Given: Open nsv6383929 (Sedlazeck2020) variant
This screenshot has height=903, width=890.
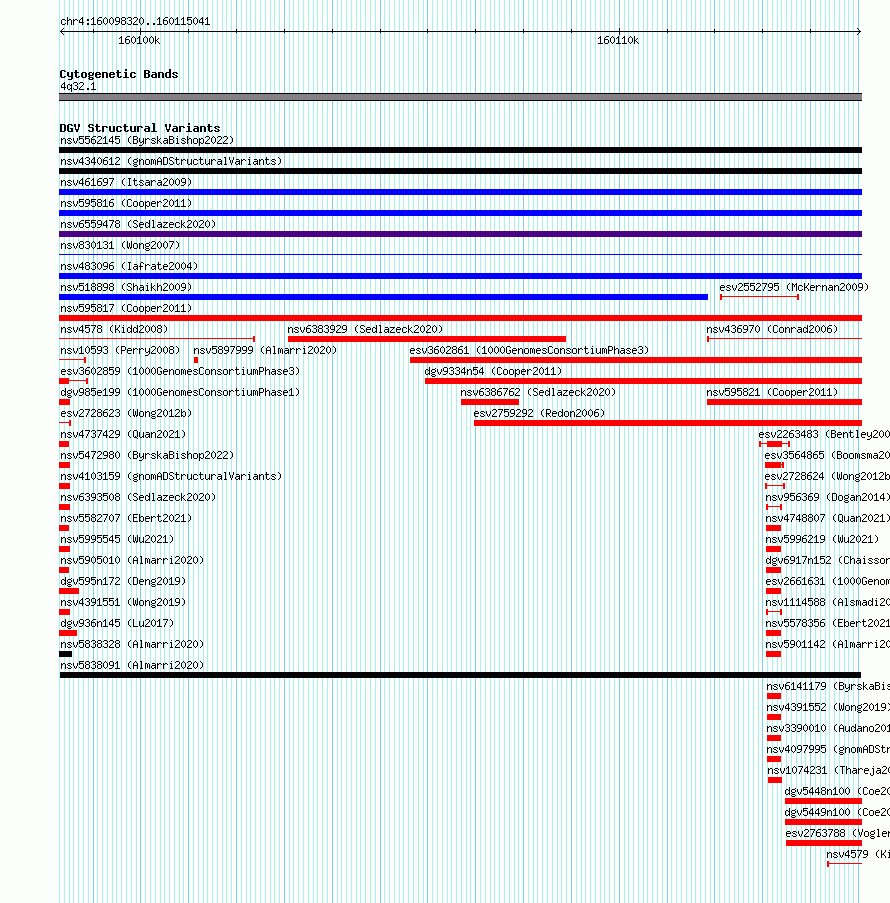Looking at the screenshot, I should tap(365, 329).
